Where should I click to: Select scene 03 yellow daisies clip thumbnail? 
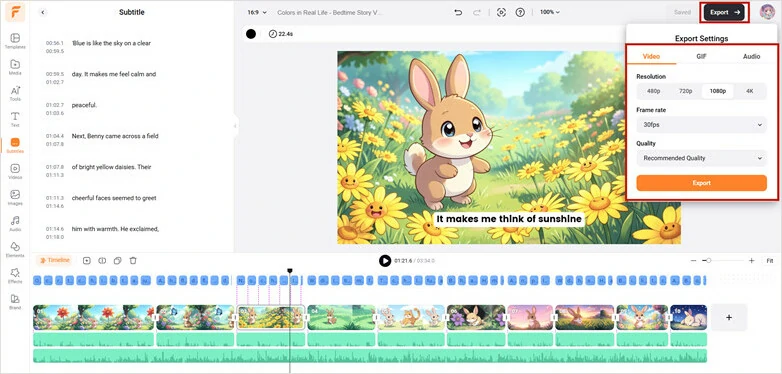click(270, 317)
